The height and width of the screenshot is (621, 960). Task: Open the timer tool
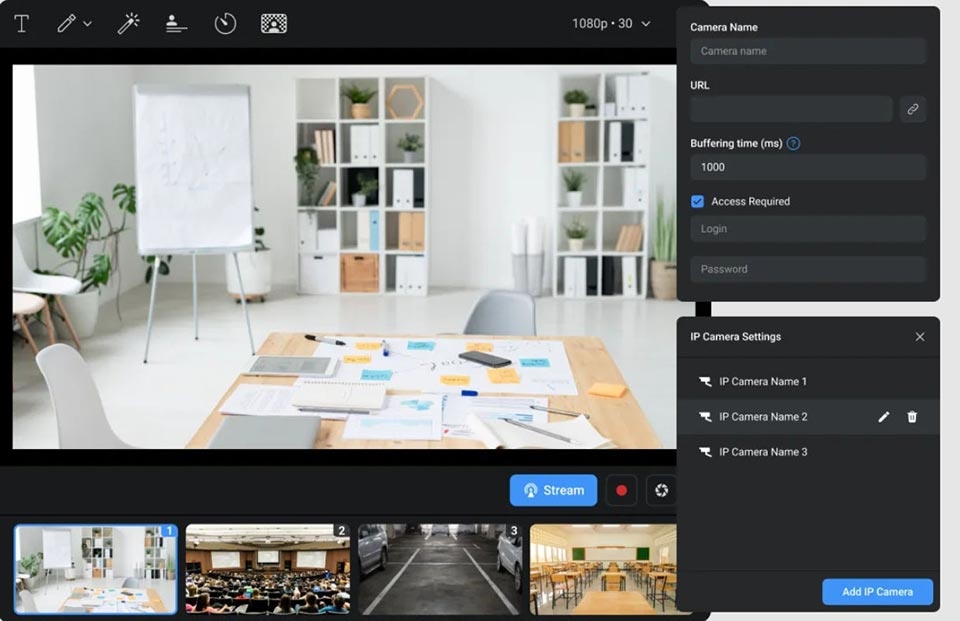tap(225, 24)
